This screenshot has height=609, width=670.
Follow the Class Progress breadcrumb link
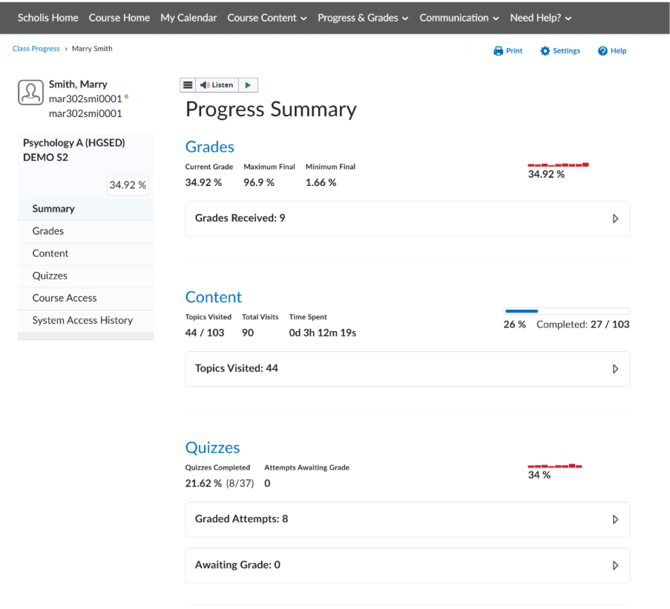click(36, 49)
